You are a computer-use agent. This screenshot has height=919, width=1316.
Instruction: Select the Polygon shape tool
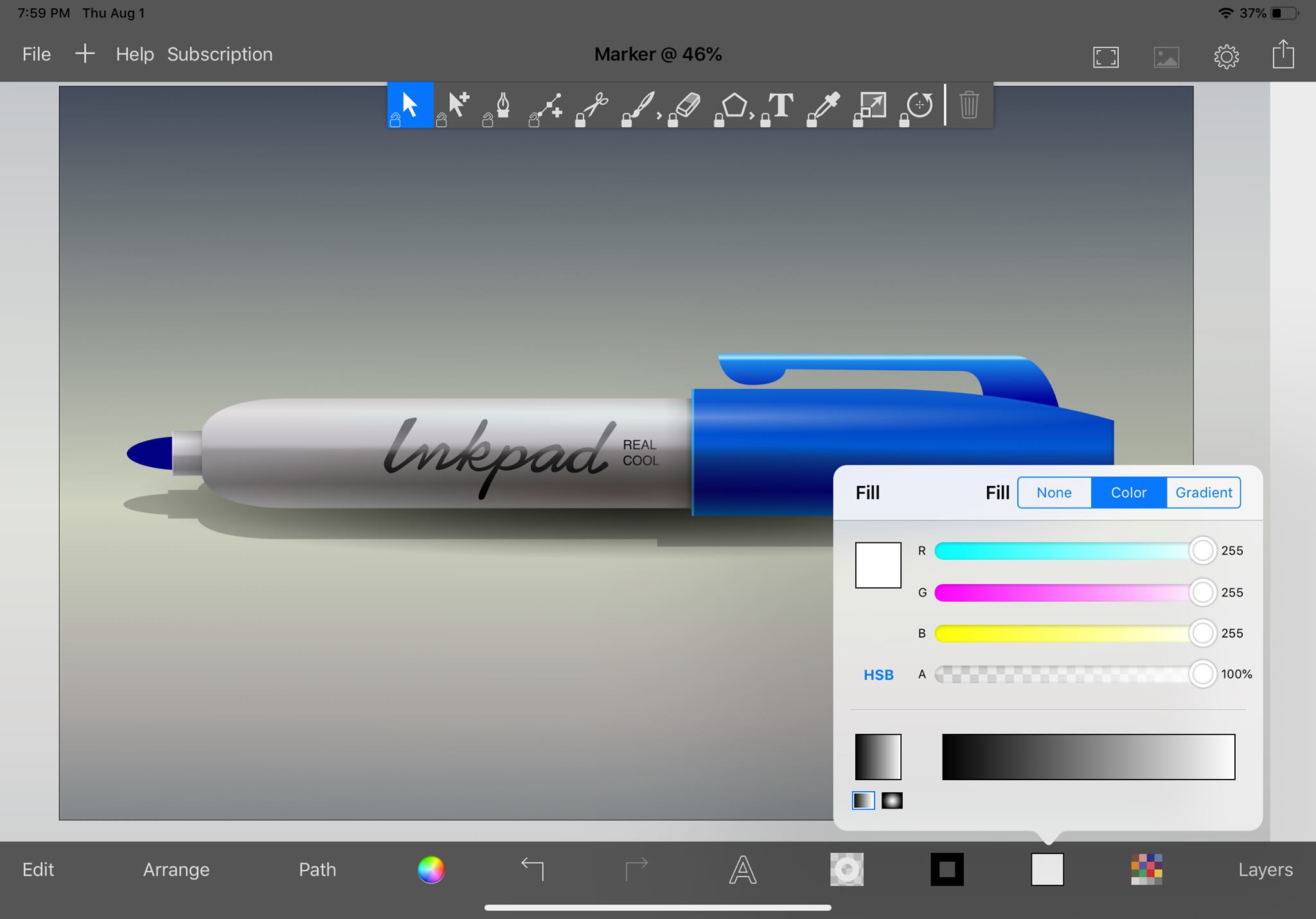click(733, 105)
